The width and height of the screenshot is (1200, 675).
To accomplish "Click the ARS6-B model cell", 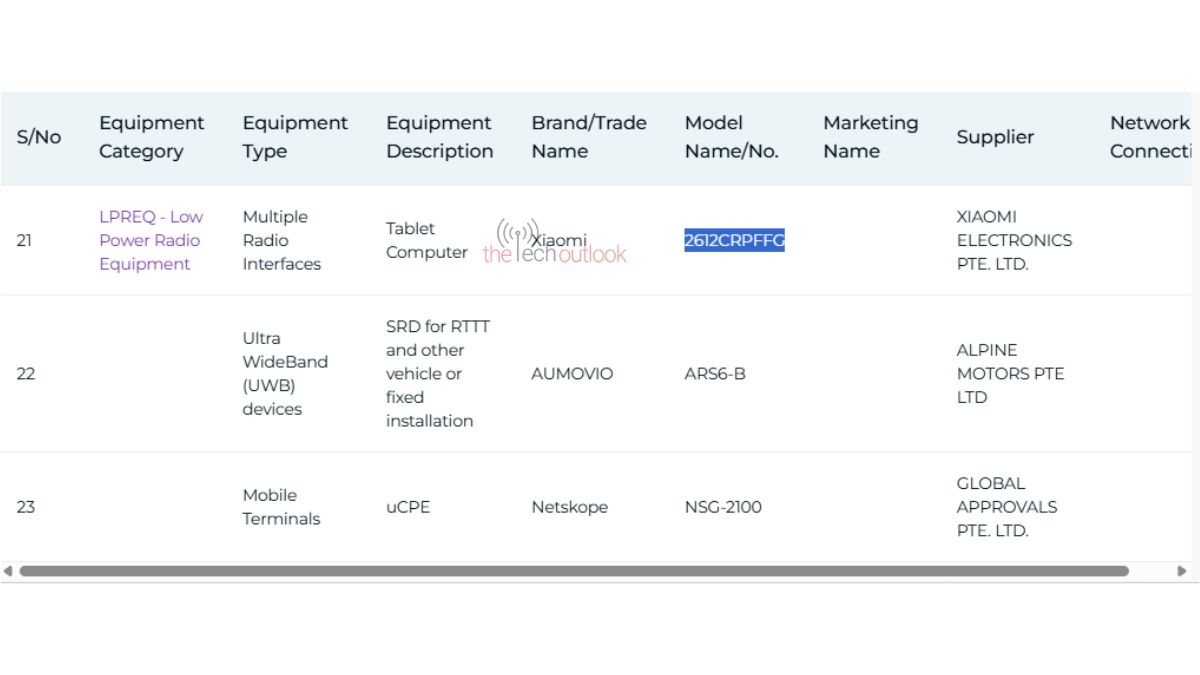I will tap(715, 373).
